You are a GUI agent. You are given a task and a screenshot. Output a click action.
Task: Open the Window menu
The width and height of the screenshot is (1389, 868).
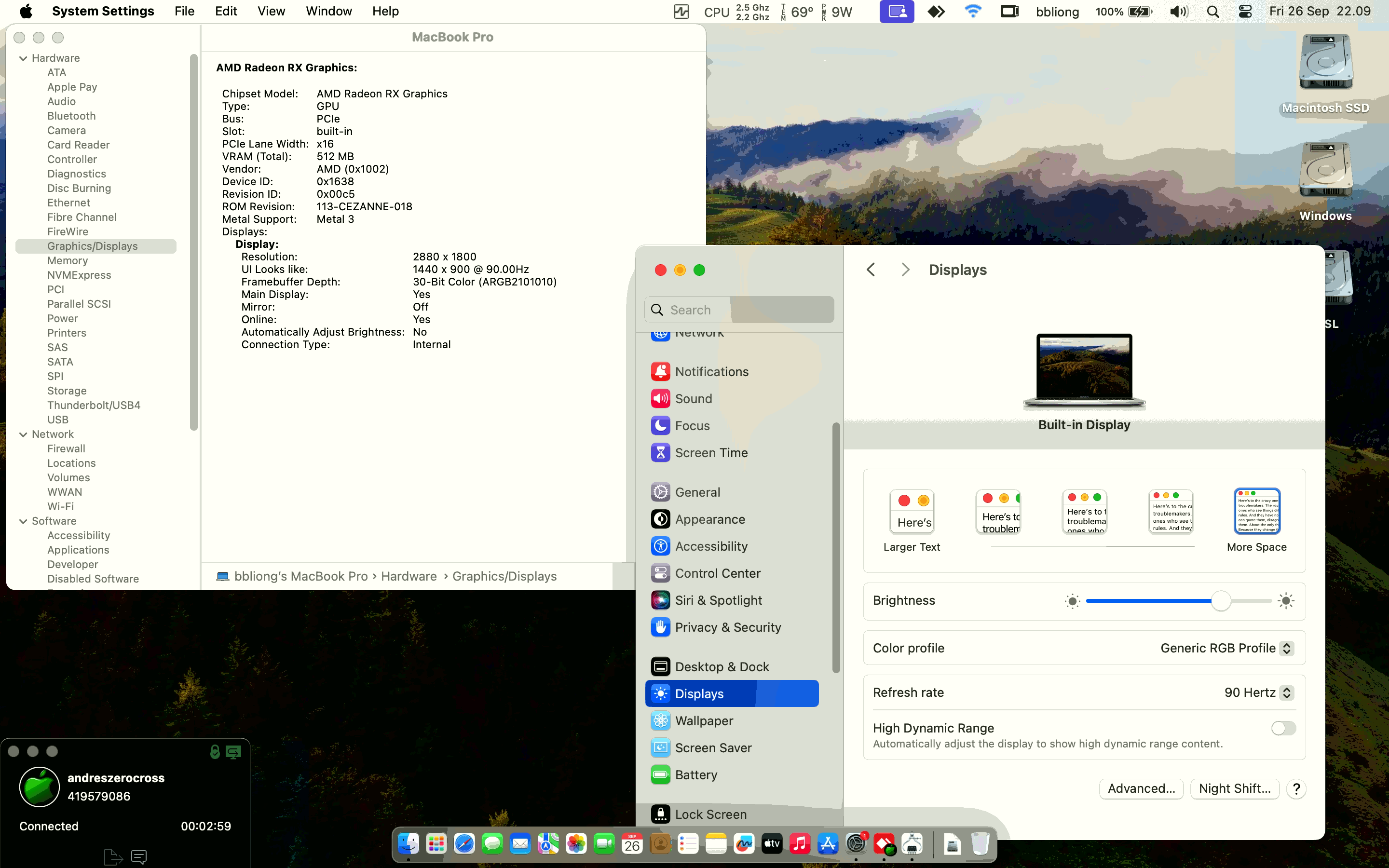(329, 12)
